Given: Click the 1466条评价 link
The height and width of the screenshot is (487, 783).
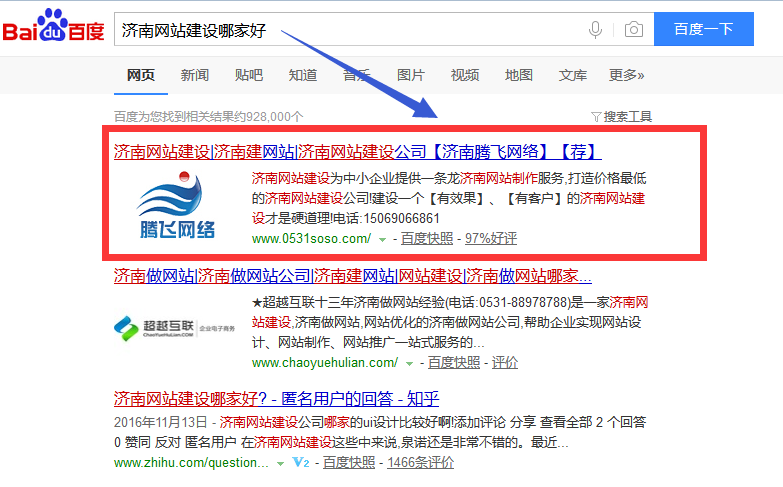Looking at the screenshot, I should point(420,463).
